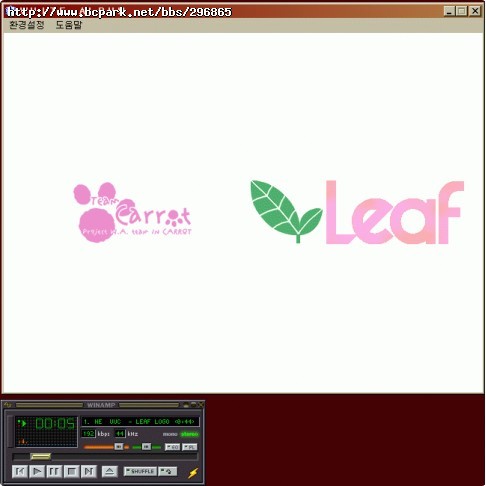Click the Leaf logo image
Viewport: 486px width, 486px height.
point(357,212)
